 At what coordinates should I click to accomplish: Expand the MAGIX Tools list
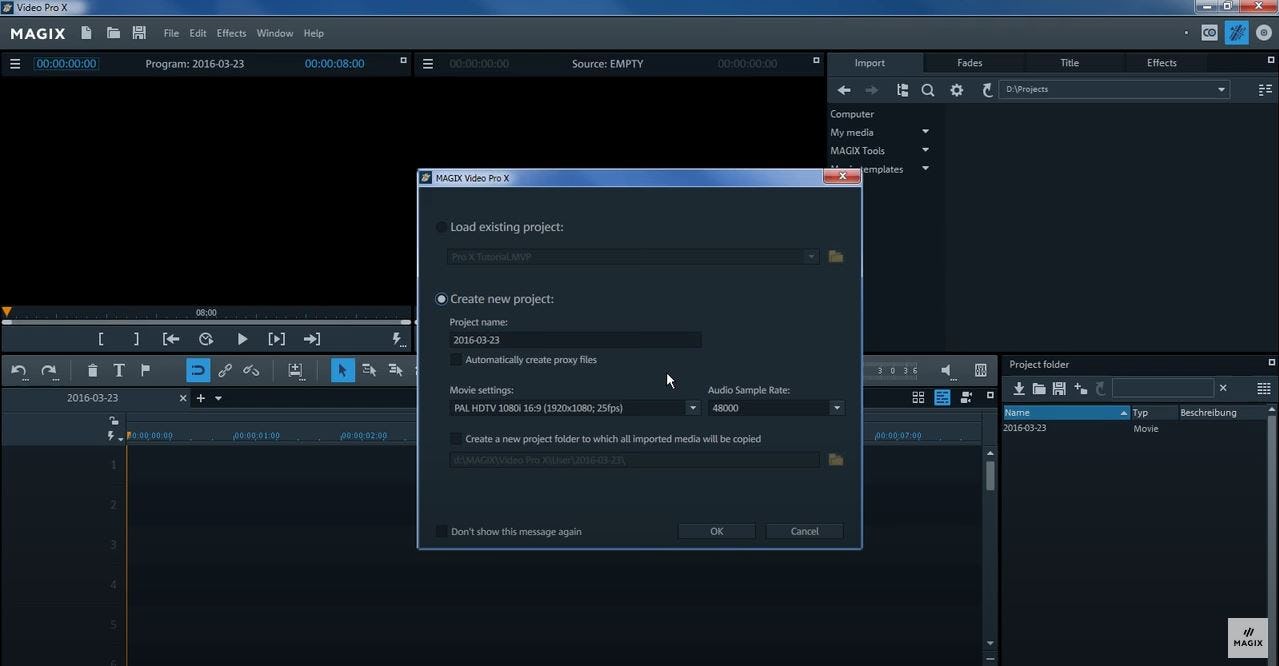[x=925, y=151]
